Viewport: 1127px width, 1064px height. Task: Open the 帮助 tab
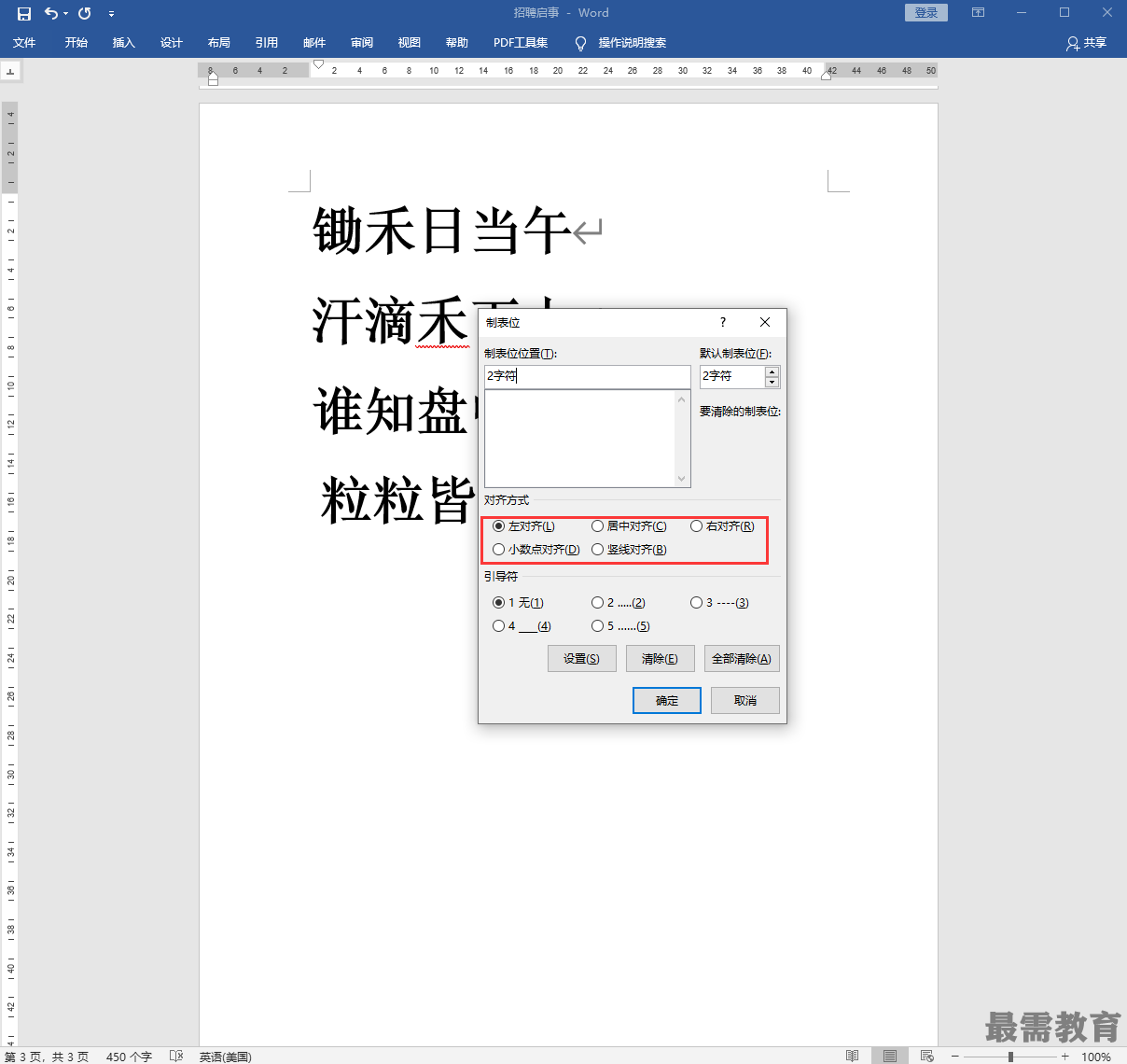[x=457, y=43]
